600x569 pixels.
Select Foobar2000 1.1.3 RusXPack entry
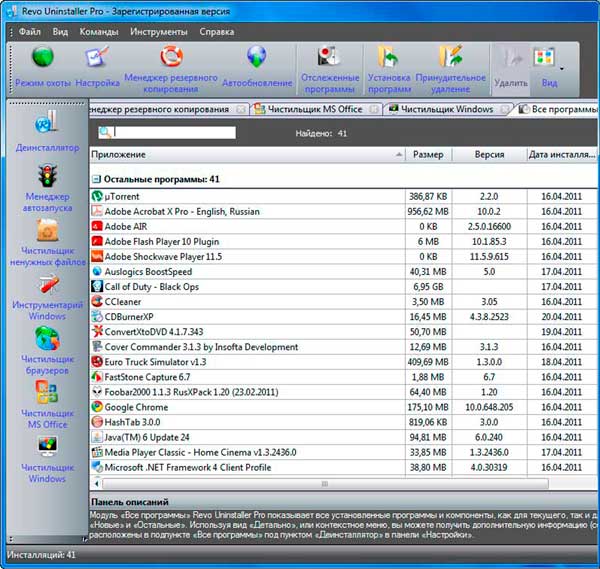click(x=344, y=392)
